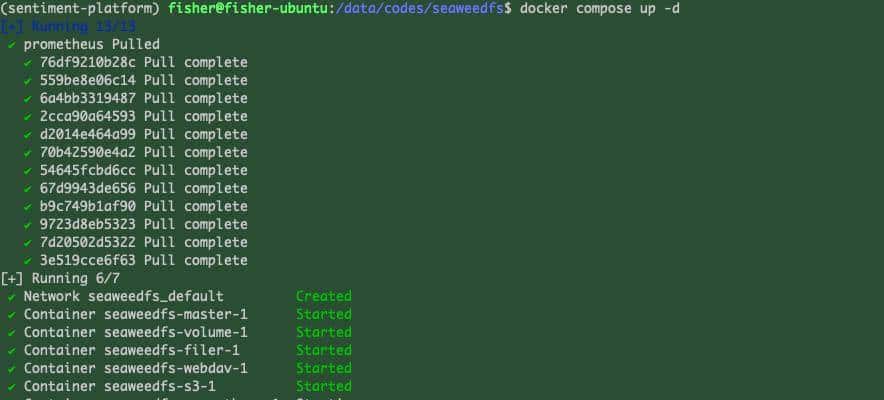Click the checkmark next to seaweedfs-s3-1 container
The image size is (884, 400).
11,387
